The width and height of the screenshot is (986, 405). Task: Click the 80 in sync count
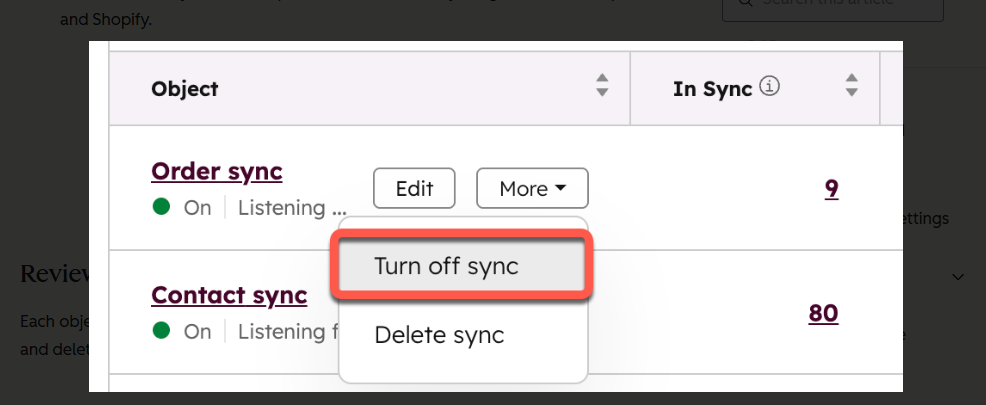tap(823, 313)
